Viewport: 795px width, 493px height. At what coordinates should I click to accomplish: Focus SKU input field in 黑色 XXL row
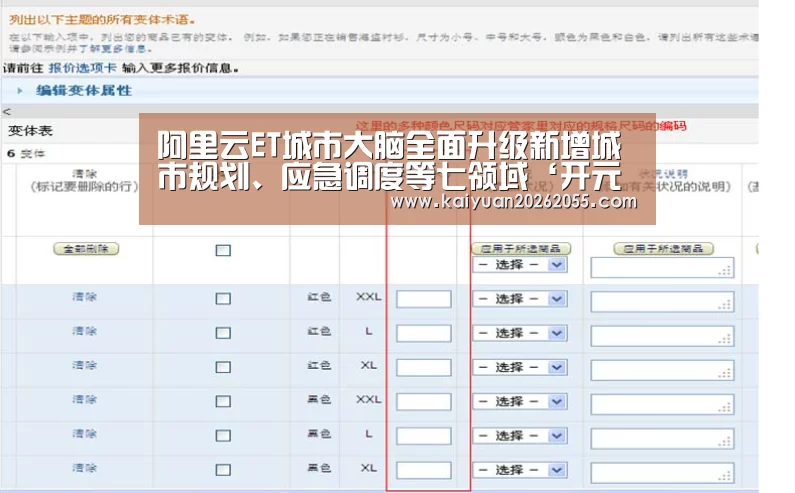(x=424, y=402)
